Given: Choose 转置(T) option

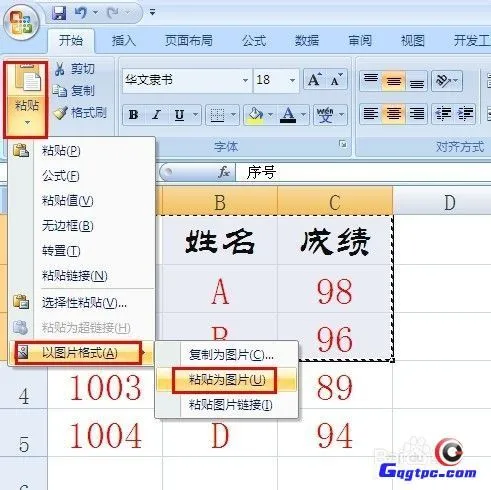Looking at the screenshot, I should tap(82, 251).
